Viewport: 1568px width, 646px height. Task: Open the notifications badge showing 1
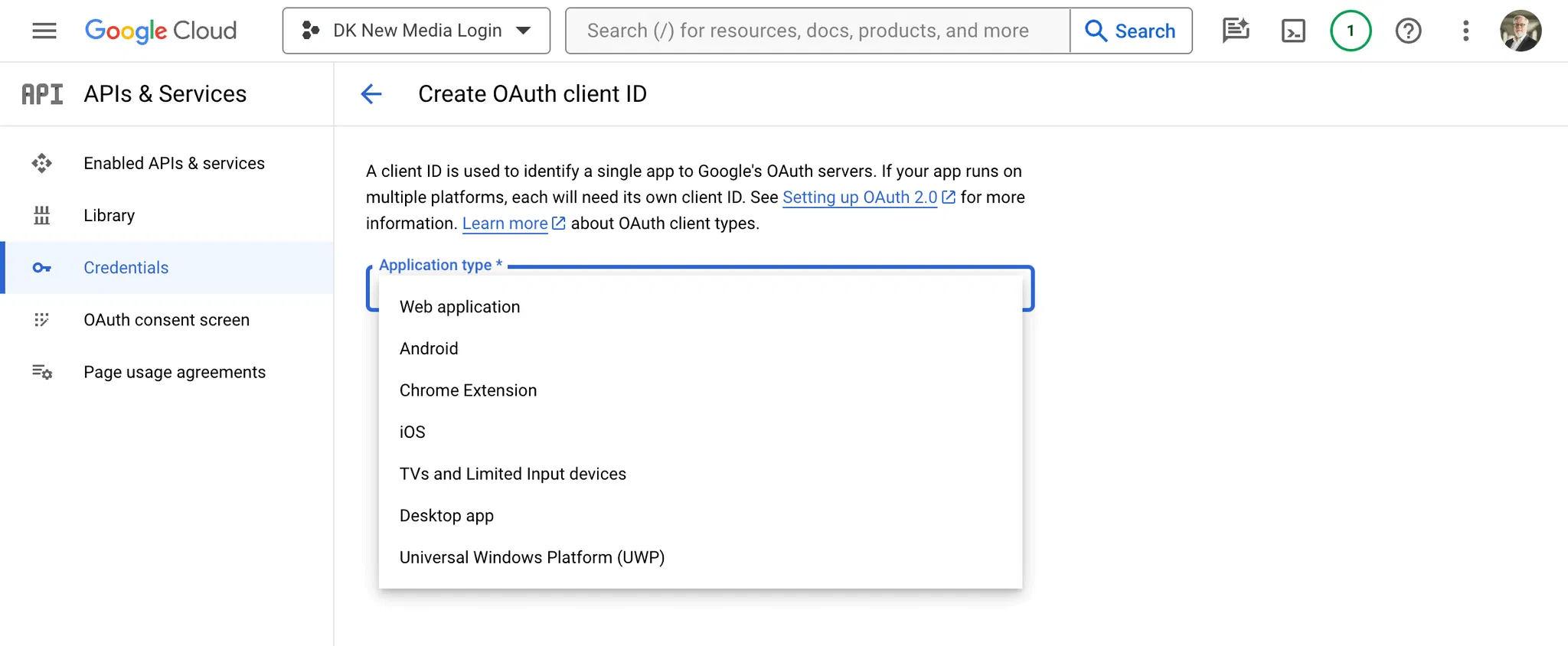(1351, 31)
